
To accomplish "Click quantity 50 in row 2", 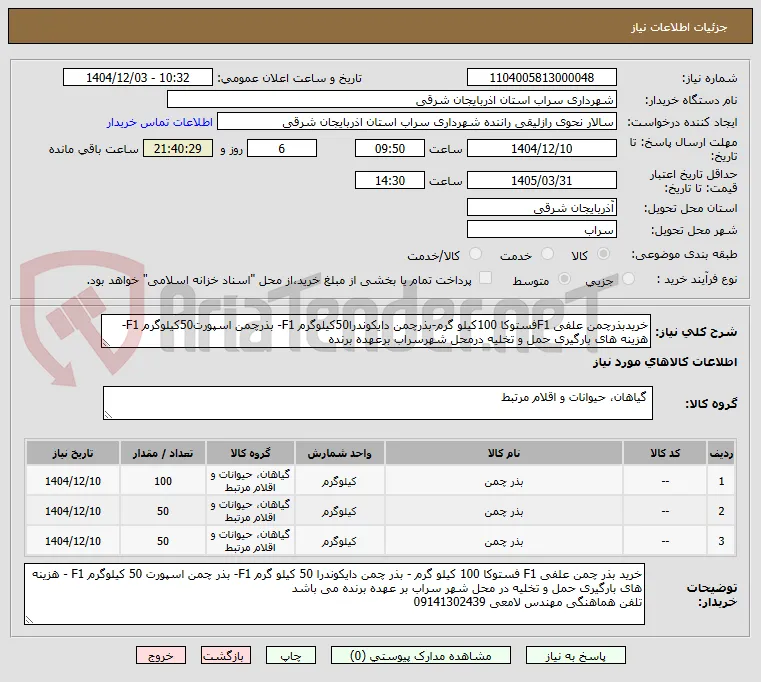I will pyautogui.click(x=163, y=511).
